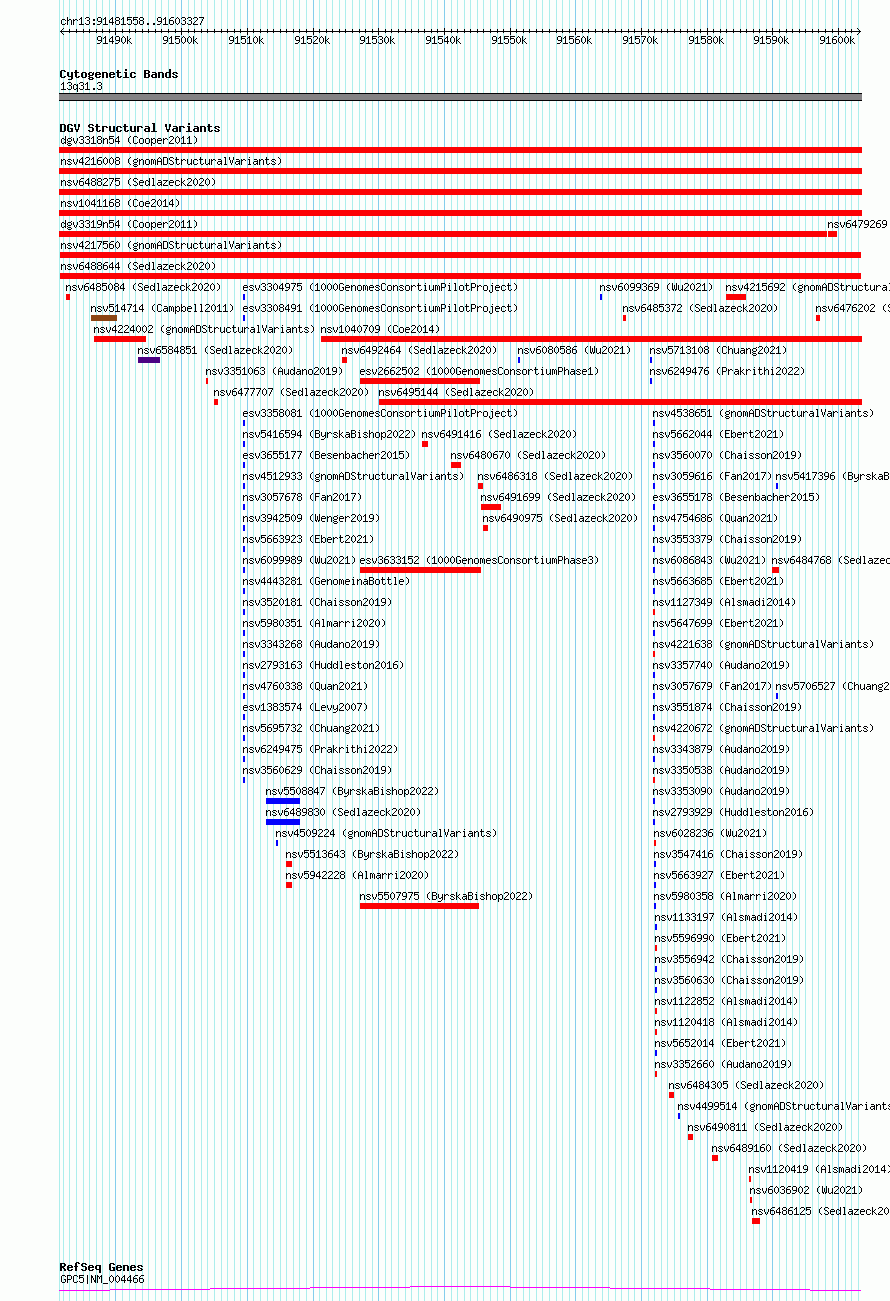Image resolution: width=890 pixels, height=1301 pixels.
Task: Click the chr13:91481558..91603327 region label
Action: (x=132, y=21)
